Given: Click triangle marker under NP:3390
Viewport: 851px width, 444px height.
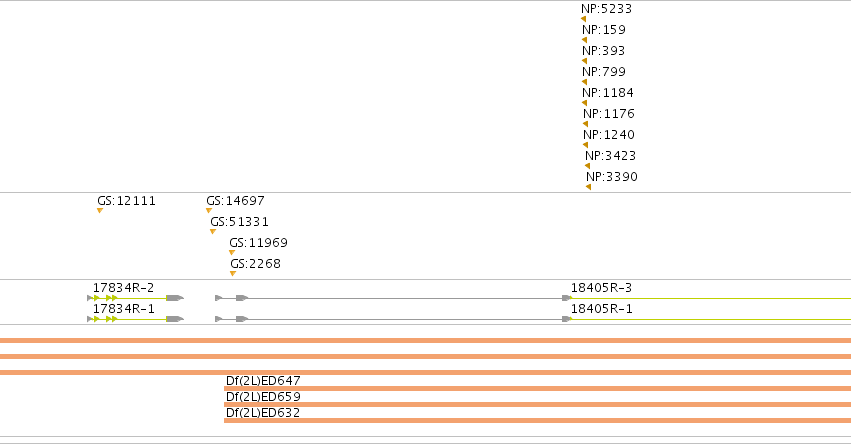Looking at the screenshot, I should 588,187.
